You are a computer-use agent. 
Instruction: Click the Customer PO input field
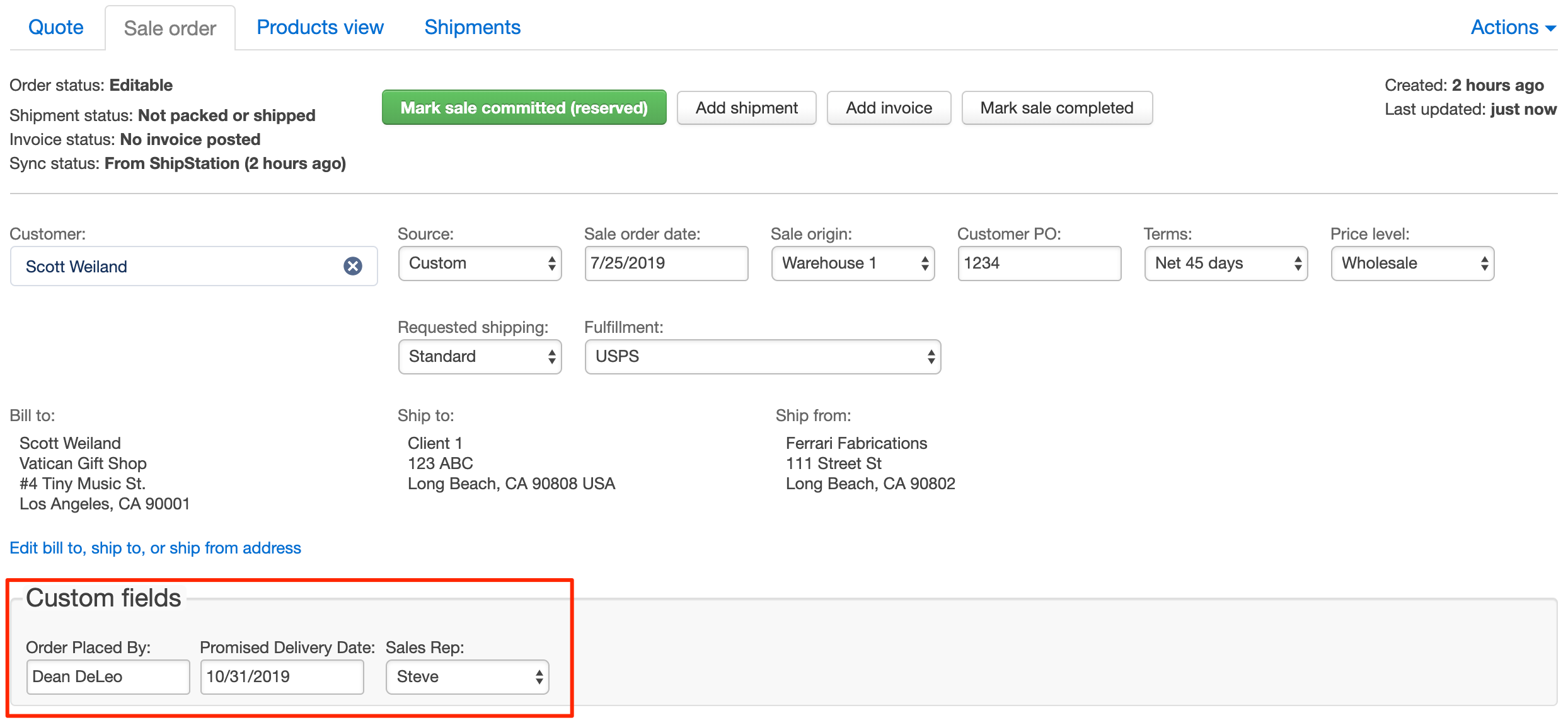pyautogui.click(x=1040, y=264)
